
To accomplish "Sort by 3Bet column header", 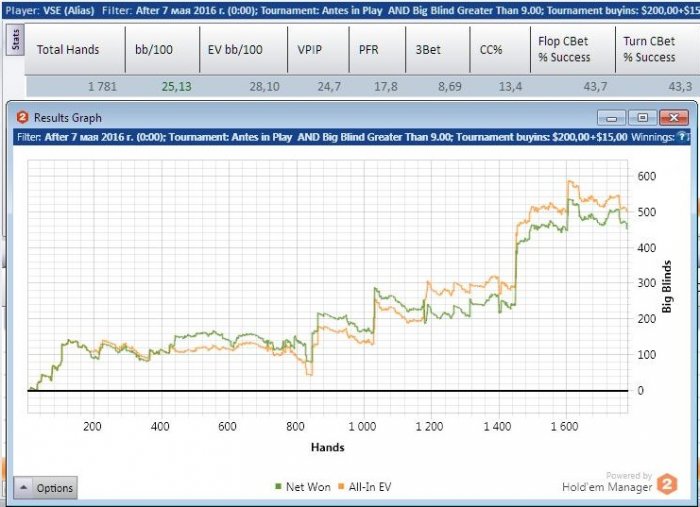I will tap(438, 50).
